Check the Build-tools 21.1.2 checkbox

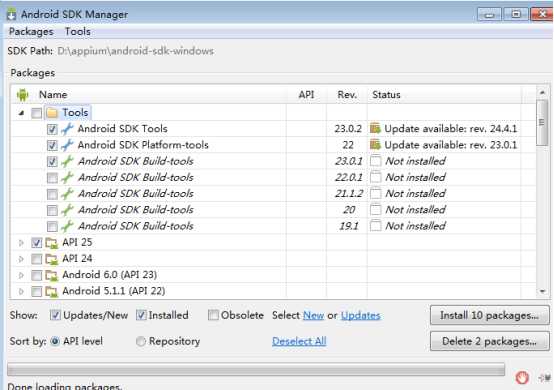click(x=52, y=194)
